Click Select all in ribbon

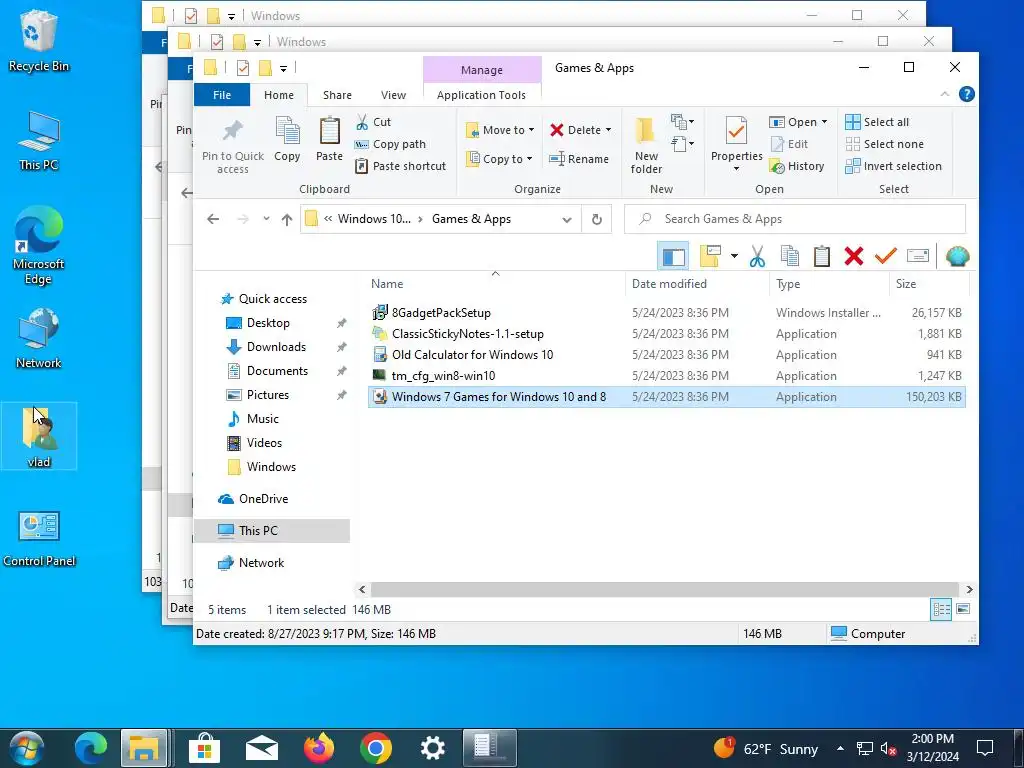tap(877, 122)
